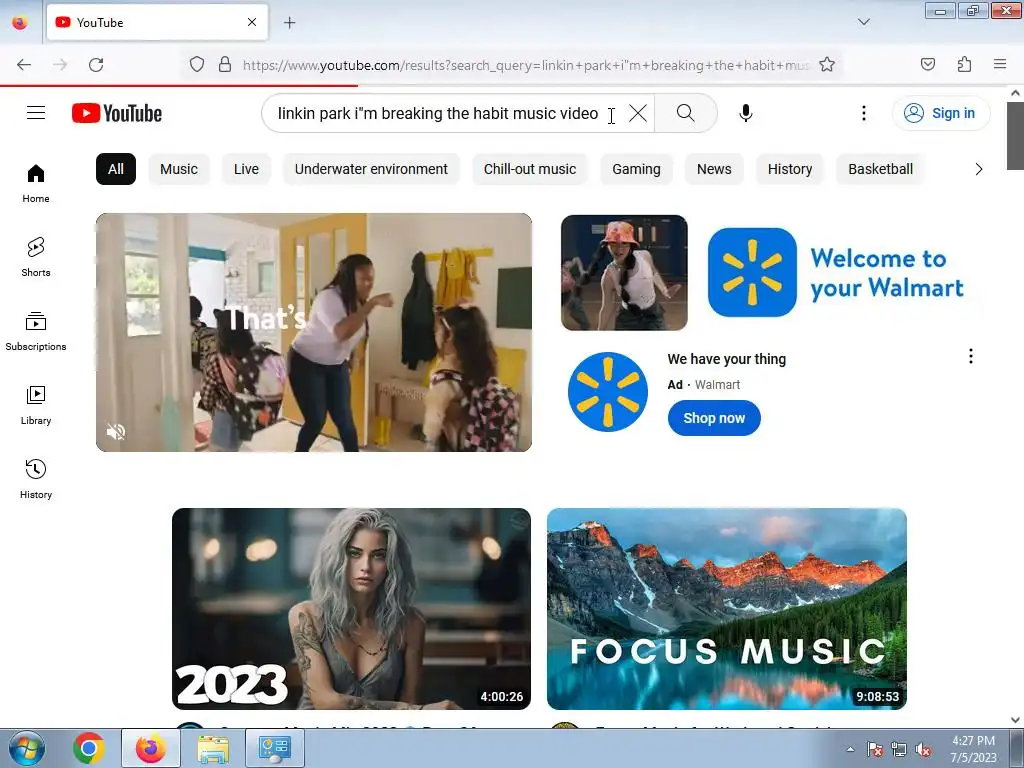This screenshot has width=1024, height=768.
Task: Open Subscriptions in sidebar
Action: (36, 332)
